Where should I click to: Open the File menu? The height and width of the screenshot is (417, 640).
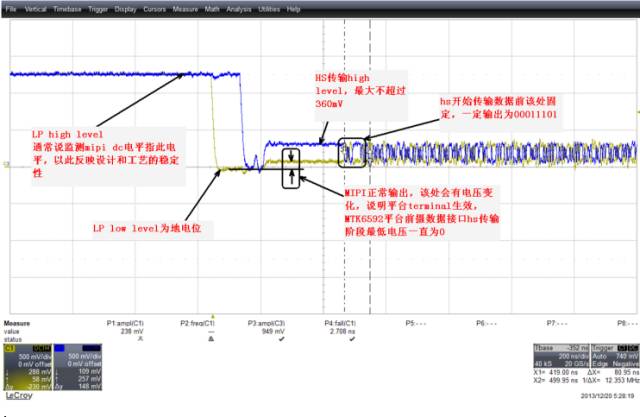pos(11,9)
